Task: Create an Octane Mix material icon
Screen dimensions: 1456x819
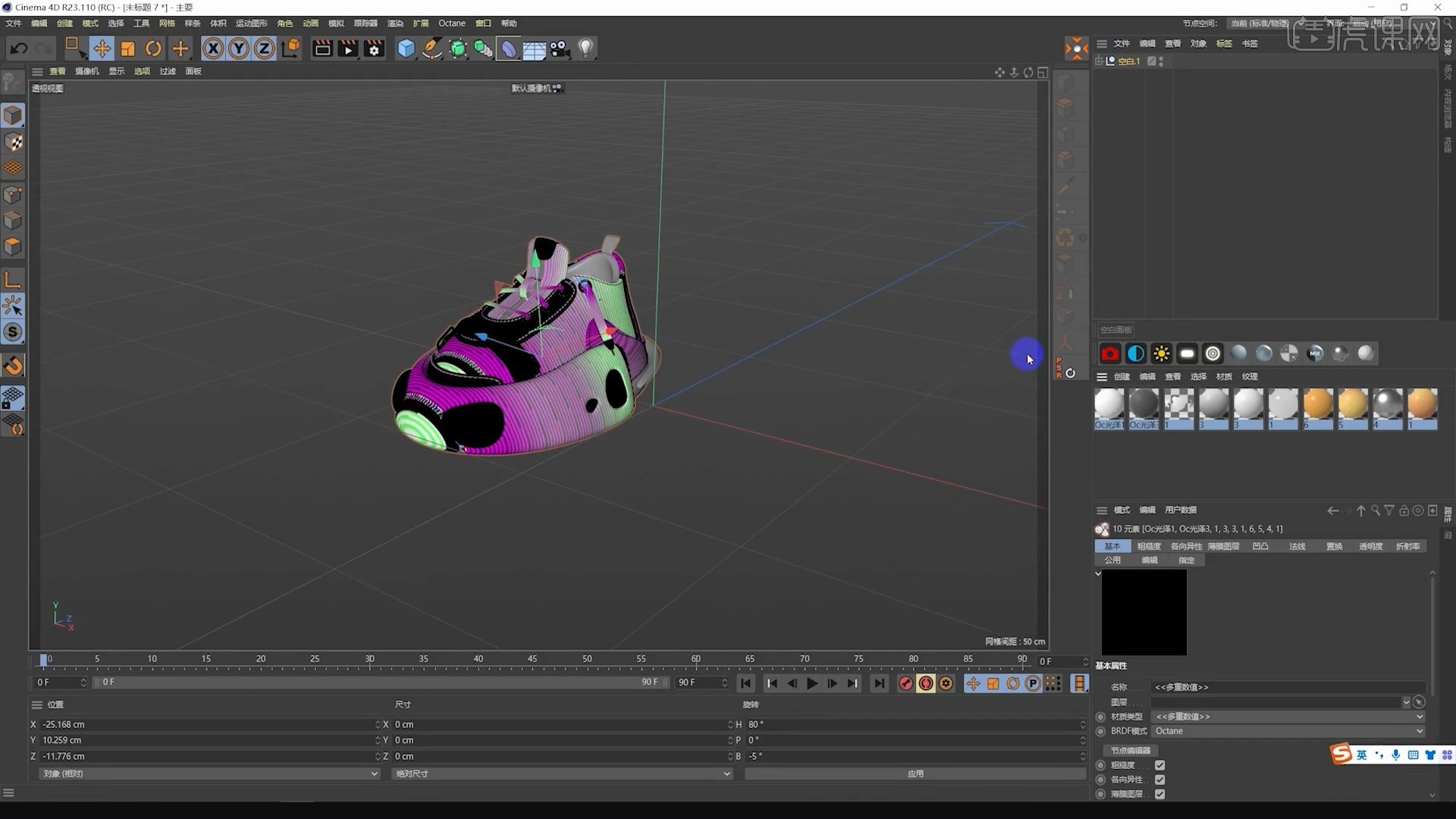Action: pyautogui.click(x=1316, y=353)
